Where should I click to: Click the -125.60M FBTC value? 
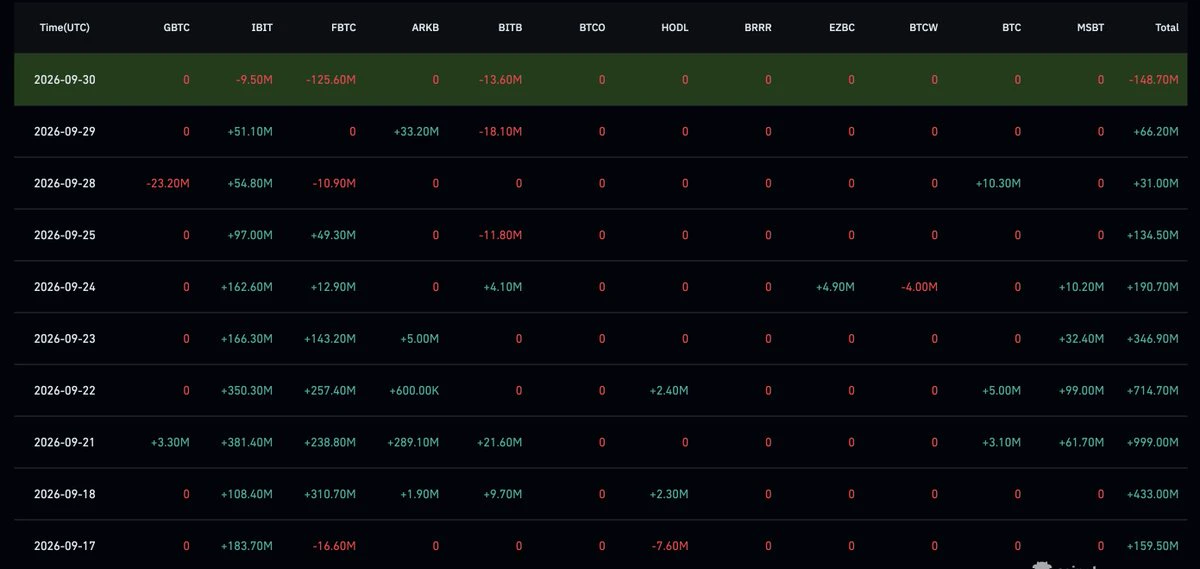tap(331, 79)
